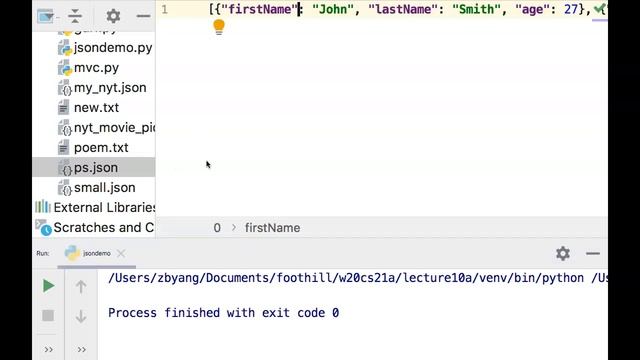Collapse all in project tree
The width and height of the screenshot is (640, 360).
coord(75,16)
